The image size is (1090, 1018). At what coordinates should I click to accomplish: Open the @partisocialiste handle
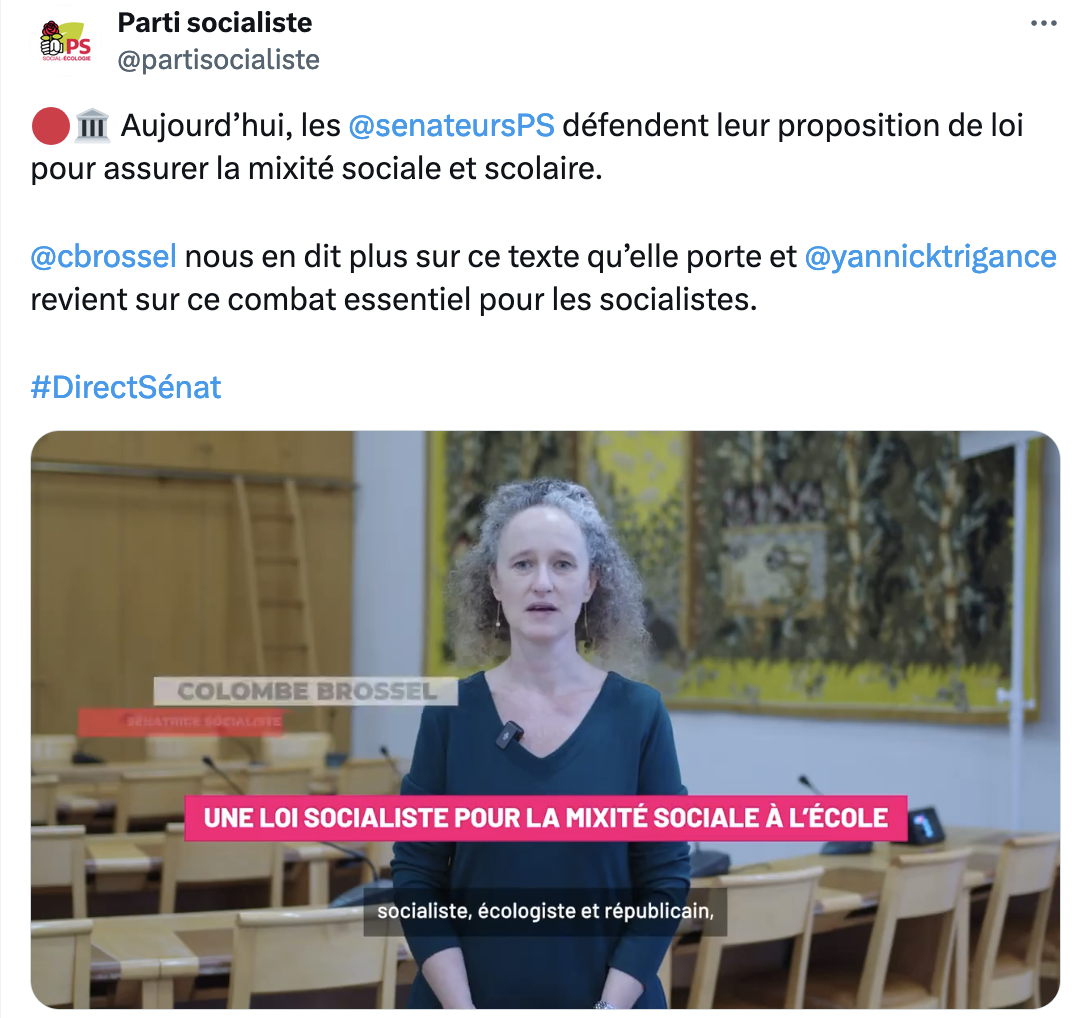pos(218,60)
